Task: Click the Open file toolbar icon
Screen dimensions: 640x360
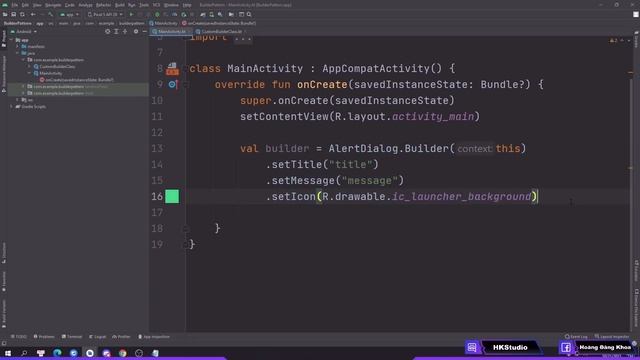Action: pyautogui.click(x=5, y=14)
